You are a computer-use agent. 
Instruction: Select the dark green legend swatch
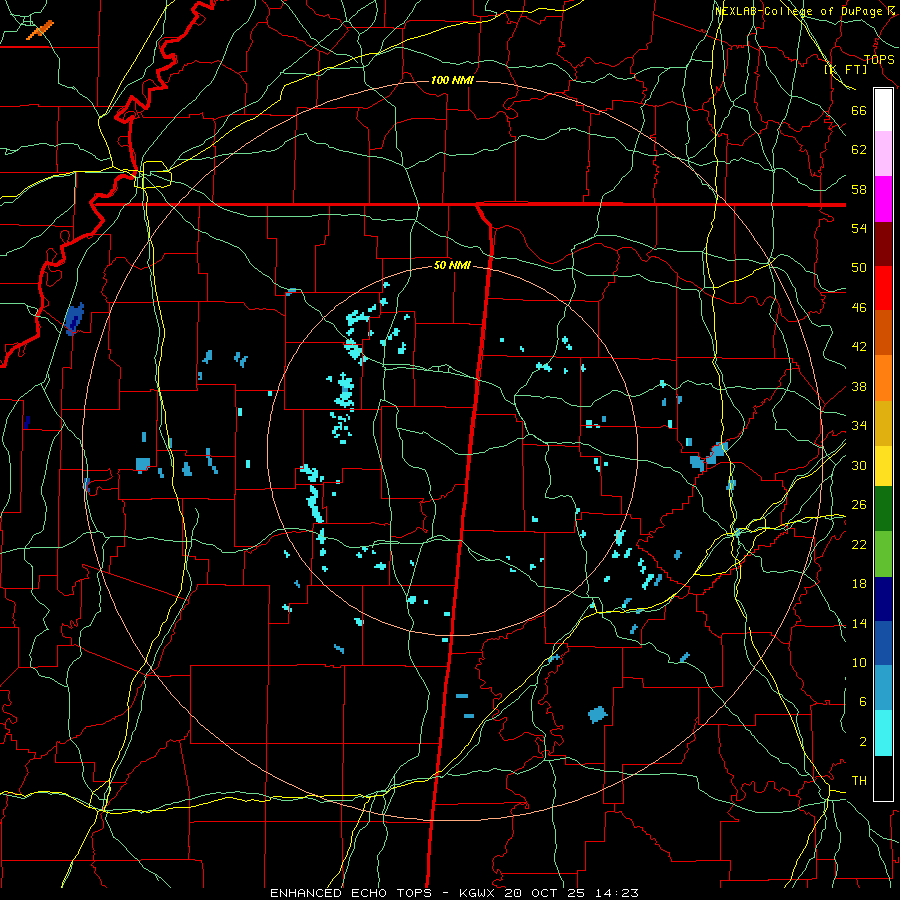click(x=883, y=509)
